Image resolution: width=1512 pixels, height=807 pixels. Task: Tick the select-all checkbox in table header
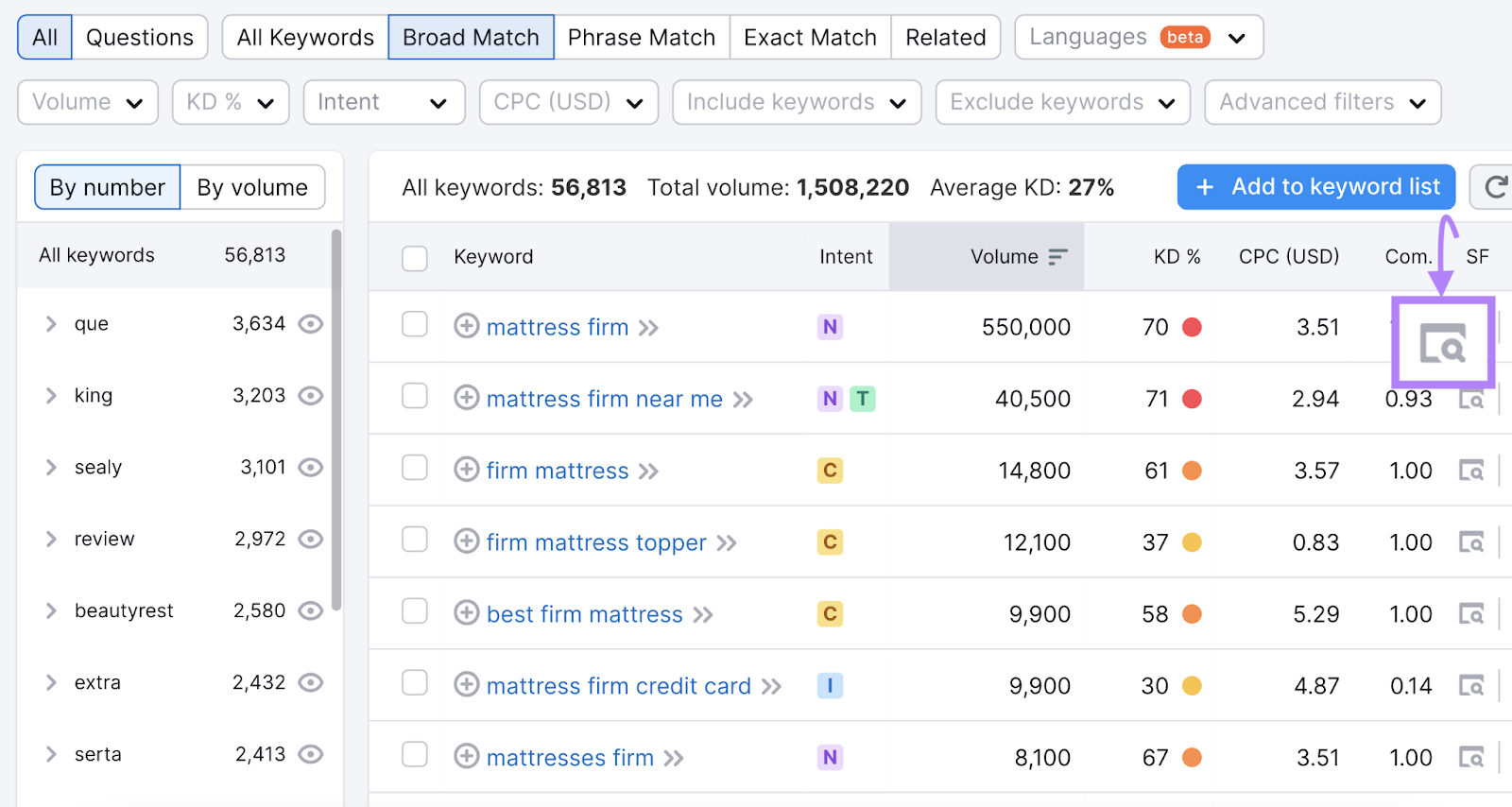pyautogui.click(x=415, y=258)
